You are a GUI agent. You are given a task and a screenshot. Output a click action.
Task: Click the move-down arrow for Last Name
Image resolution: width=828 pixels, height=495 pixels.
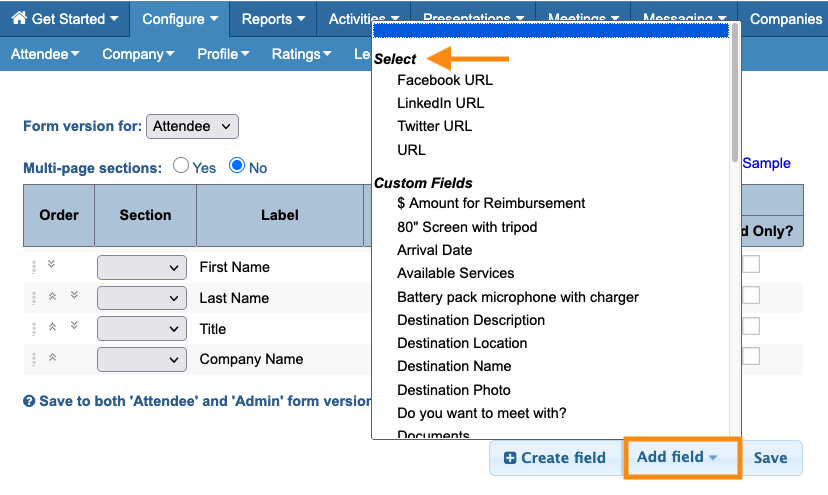(x=73, y=296)
